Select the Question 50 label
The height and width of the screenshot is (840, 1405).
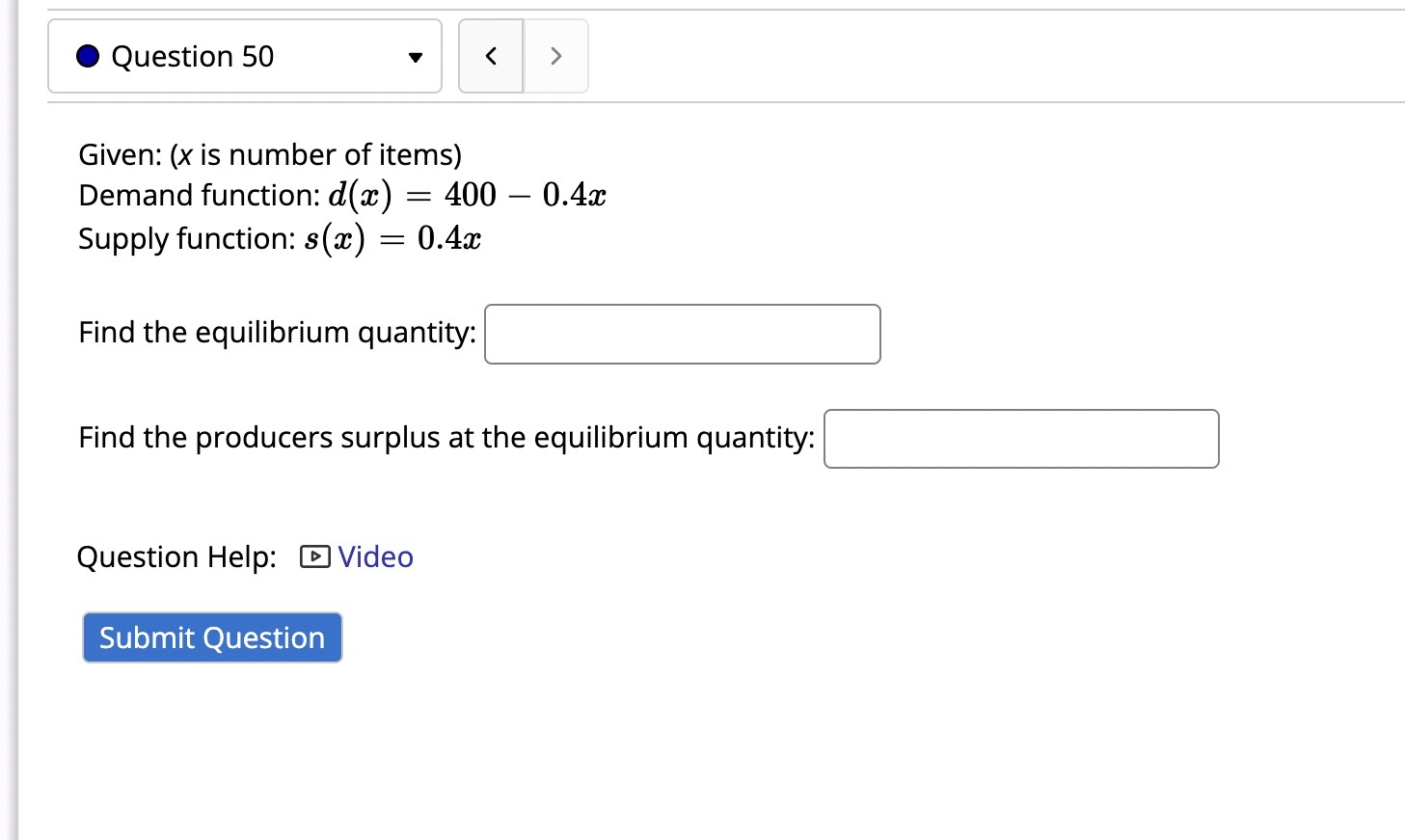click(x=193, y=56)
